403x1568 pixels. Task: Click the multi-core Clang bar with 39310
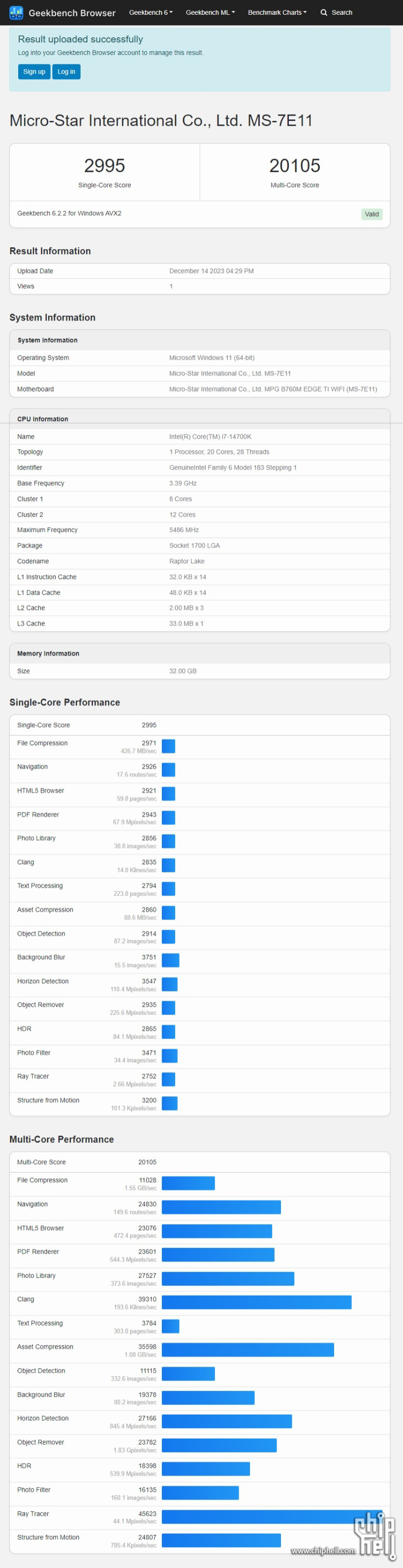pyautogui.click(x=257, y=1302)
